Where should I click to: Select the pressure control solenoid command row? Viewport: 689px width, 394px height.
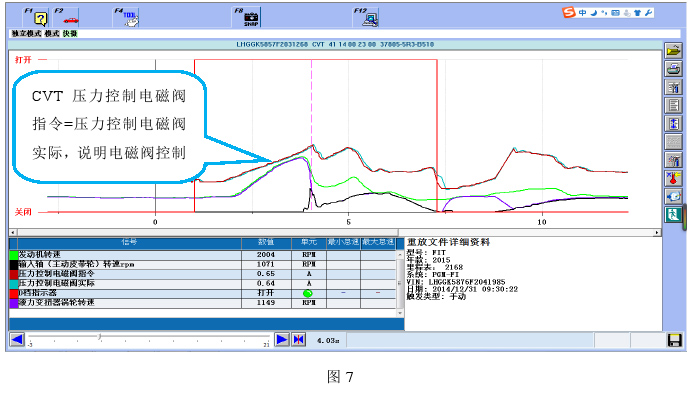point(203,274)
